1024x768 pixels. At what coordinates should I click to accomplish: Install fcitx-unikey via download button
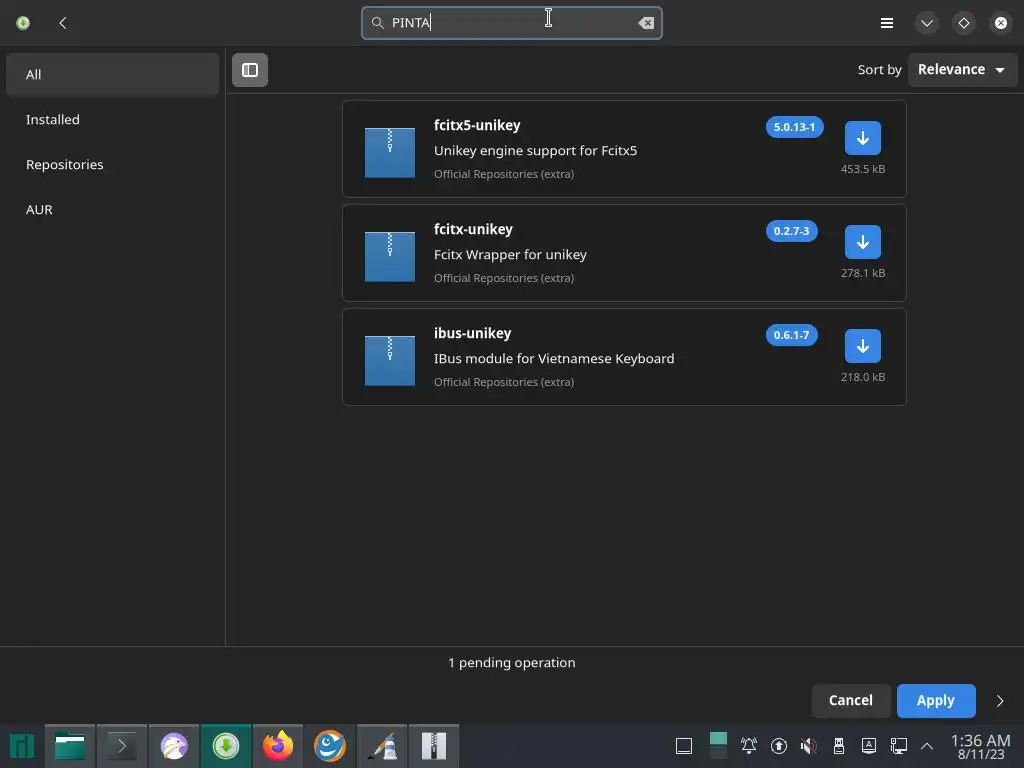click(x=862, y=242)
